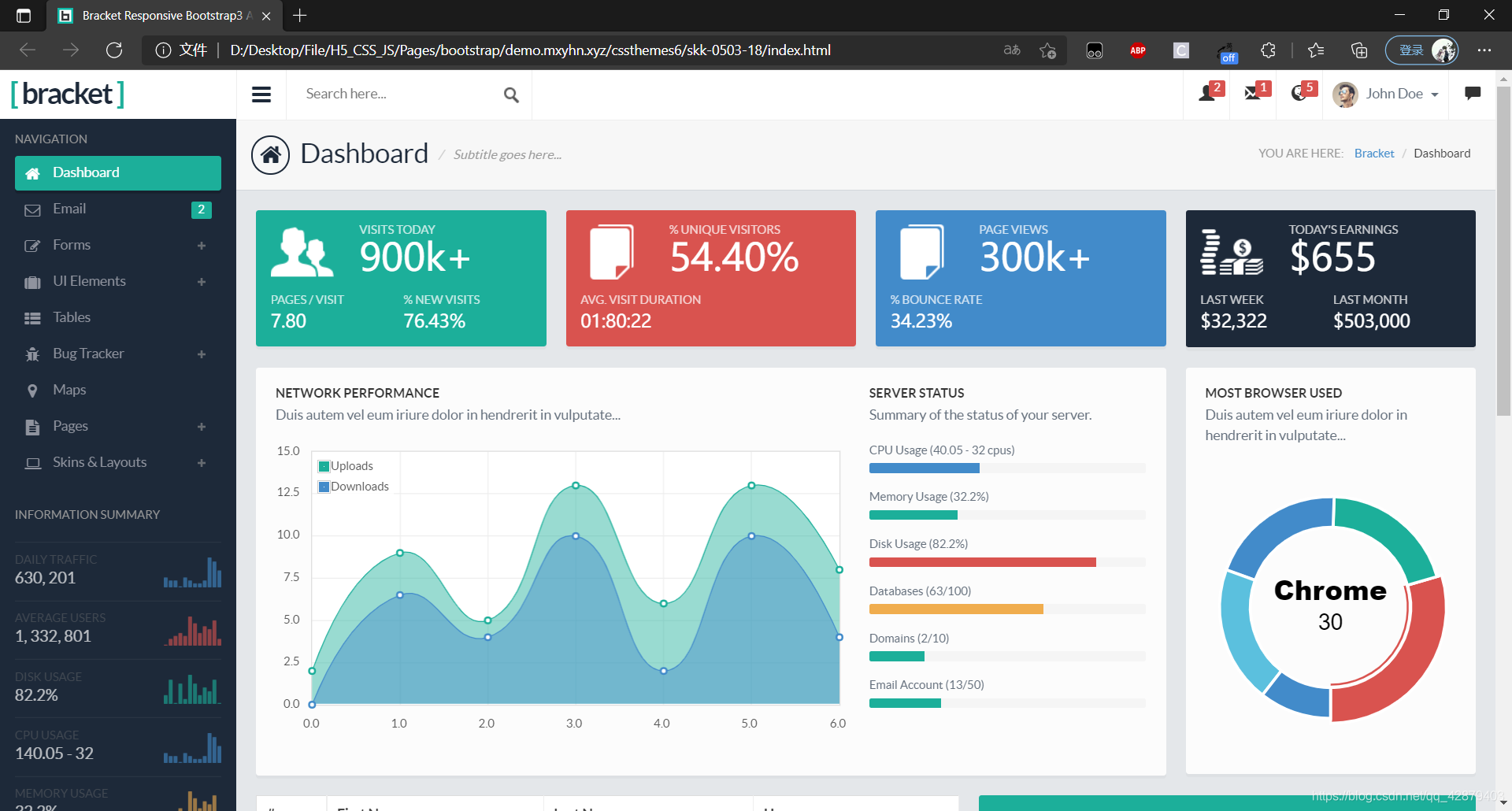Image resolution: width=1512 pixels, height=811 pixels.
Task: Click the Forms edit icon in the sidebar
Action: [32, 246]
